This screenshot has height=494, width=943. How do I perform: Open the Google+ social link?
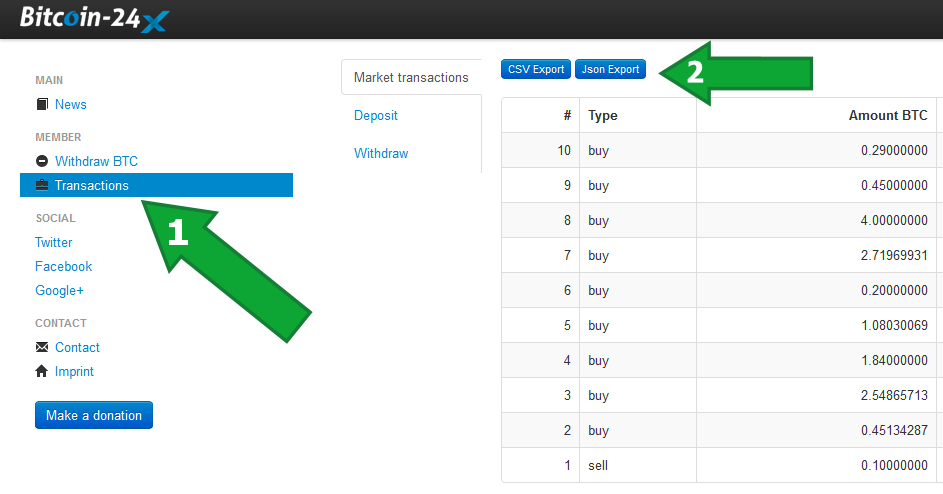(x=59, y=290)
